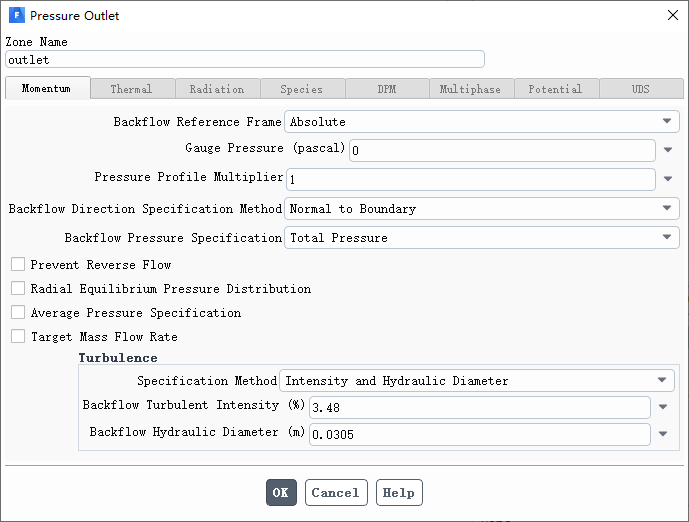The image size is (689, 522).
Task: Open the Multiphase tab
Action: pyautogui.click(x=471, y=89)
